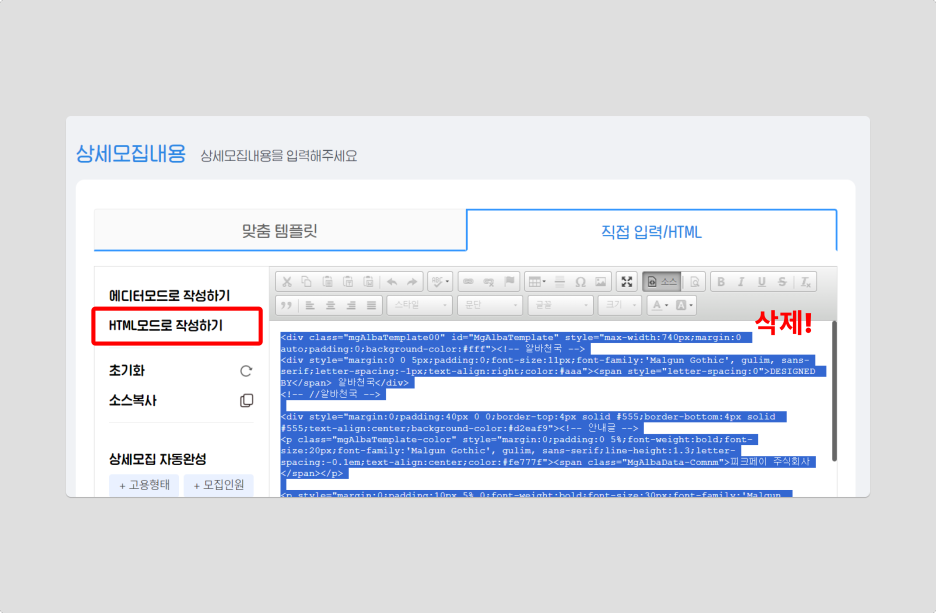The image size is (936, 613).
Task: Maximize the editor with expand icon
Action: tap(627, 282)
